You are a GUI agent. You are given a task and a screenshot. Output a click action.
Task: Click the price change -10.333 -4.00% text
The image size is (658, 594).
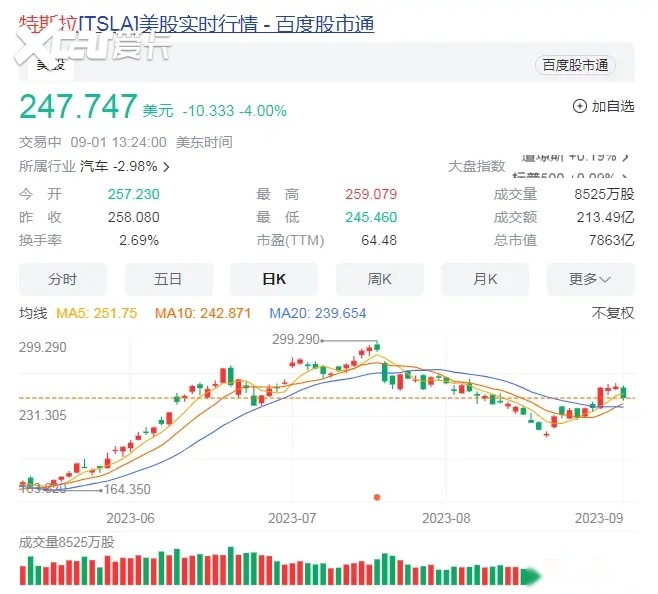(235, 111)
